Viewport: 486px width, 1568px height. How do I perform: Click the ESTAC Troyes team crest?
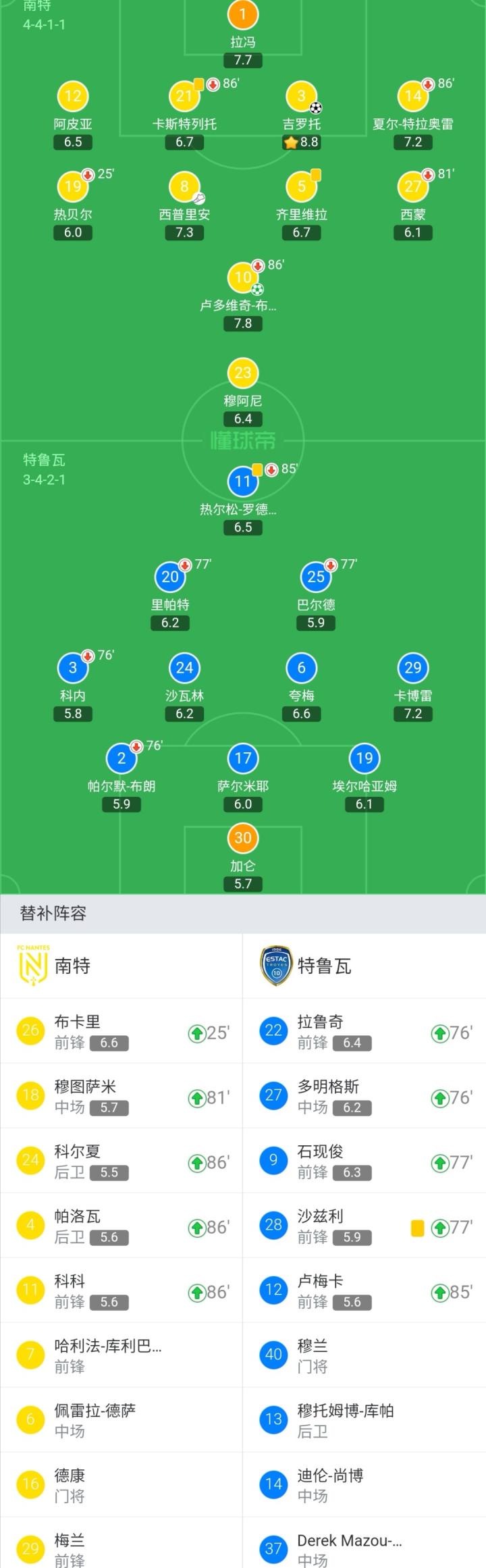(x=276, y=966)
